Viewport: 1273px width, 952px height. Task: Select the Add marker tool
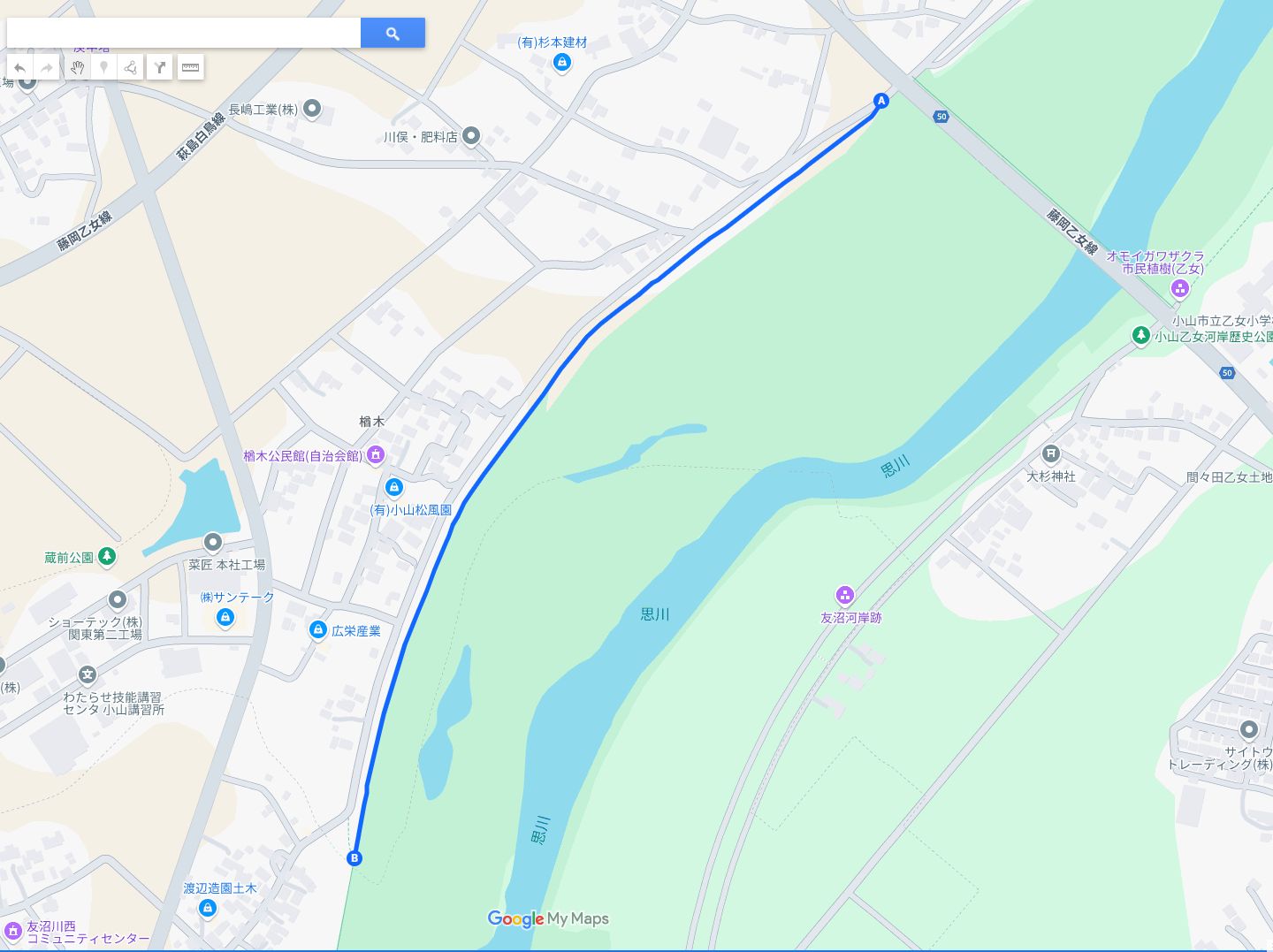coord(103,67)
